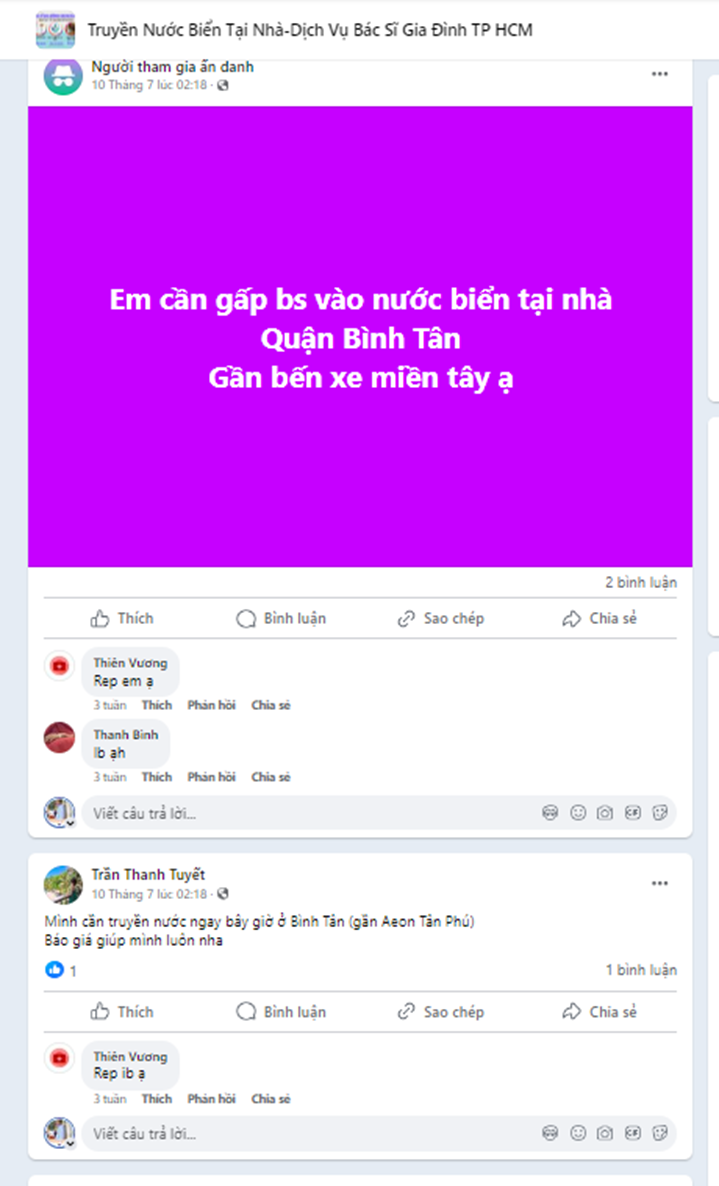719x1186 pixels.
Task: Click Sao chép on the first post
Action: (x=441, y=619)
